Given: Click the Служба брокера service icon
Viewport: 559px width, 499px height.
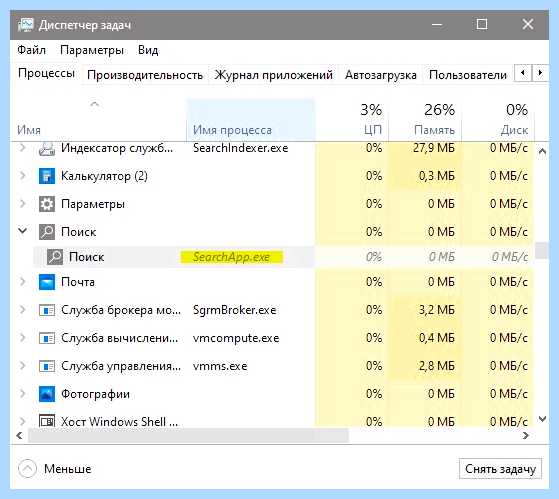Looking at the screenshot, I should (x=47, y=310).
